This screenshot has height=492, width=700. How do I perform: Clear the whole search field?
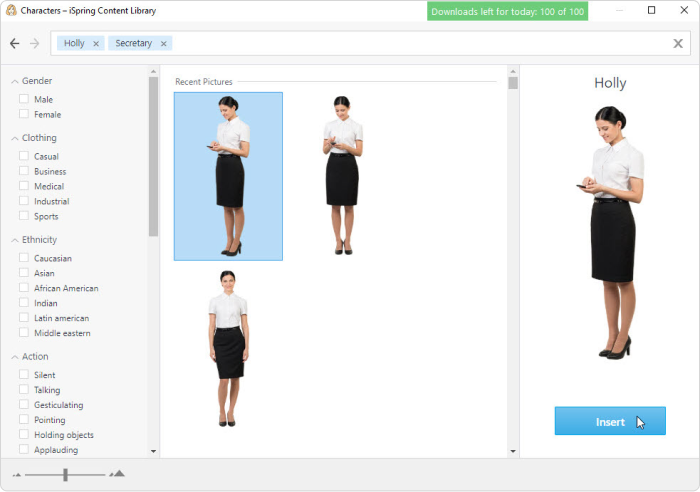click(x=678, y=43)
